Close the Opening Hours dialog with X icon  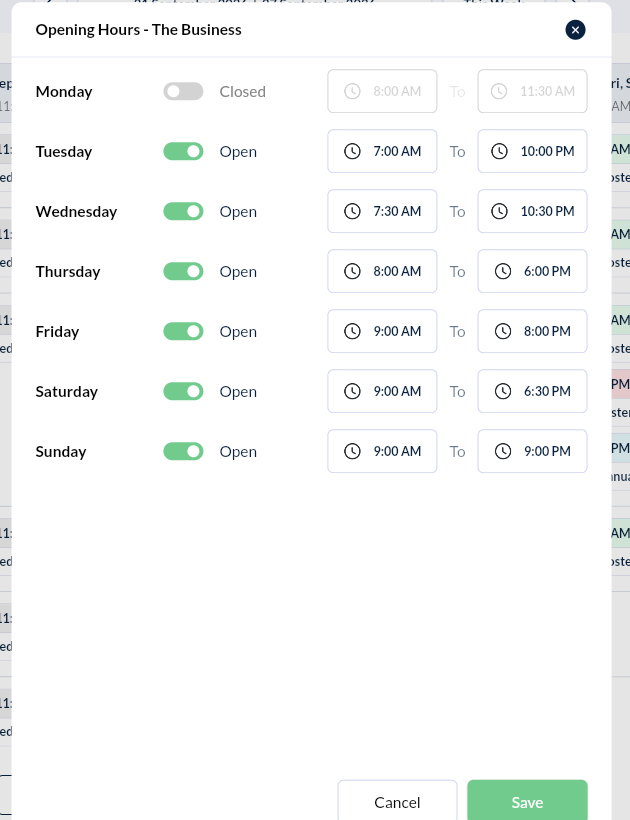coord(575,30)
